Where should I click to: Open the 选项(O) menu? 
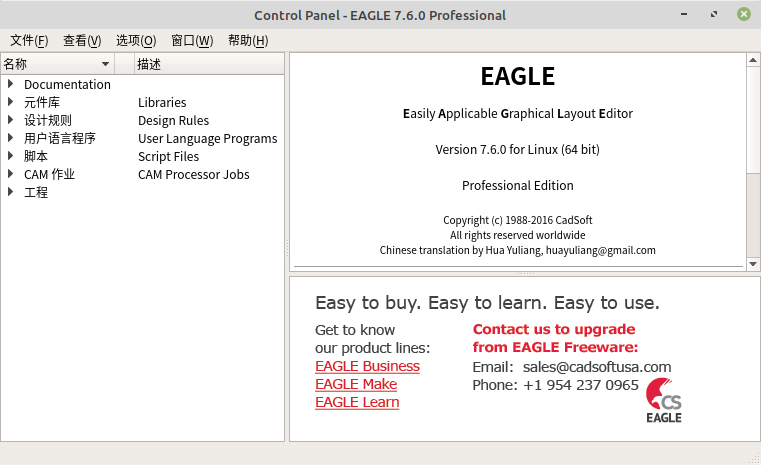pyautogui.click(x=136, y=41)
